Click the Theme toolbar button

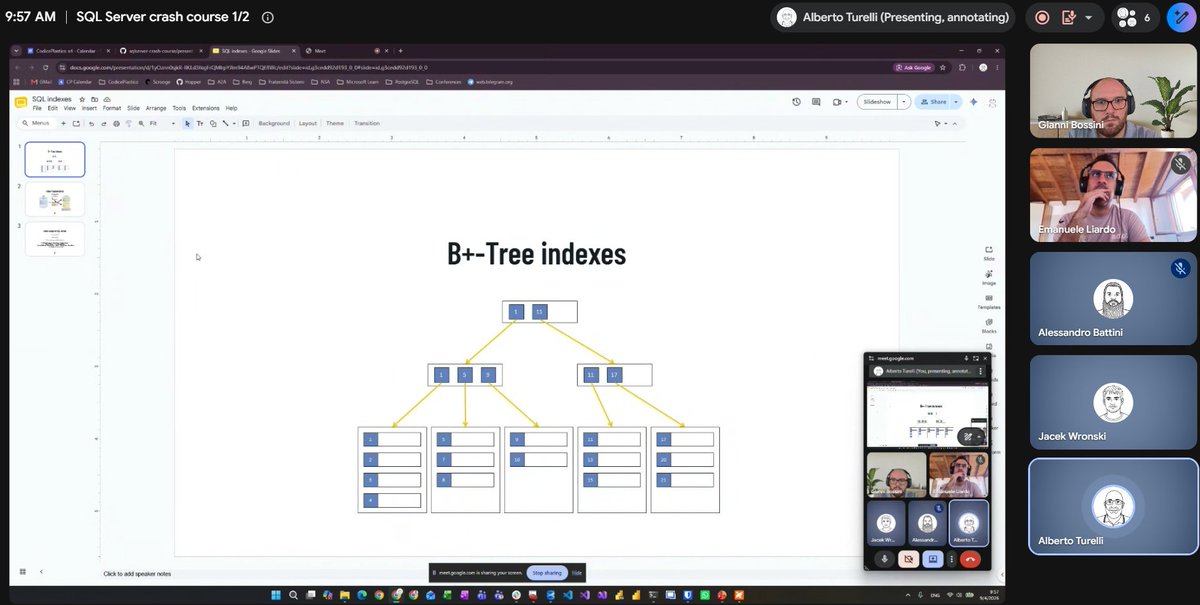pyautogui.click(x=335, y=123)
